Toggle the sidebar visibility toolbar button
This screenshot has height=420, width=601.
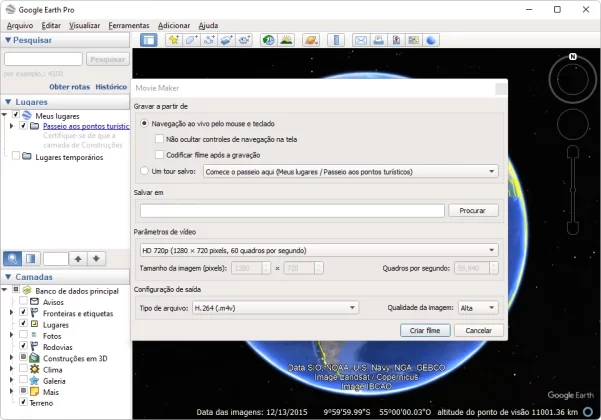pyautogui.click(x=149, y=40)
